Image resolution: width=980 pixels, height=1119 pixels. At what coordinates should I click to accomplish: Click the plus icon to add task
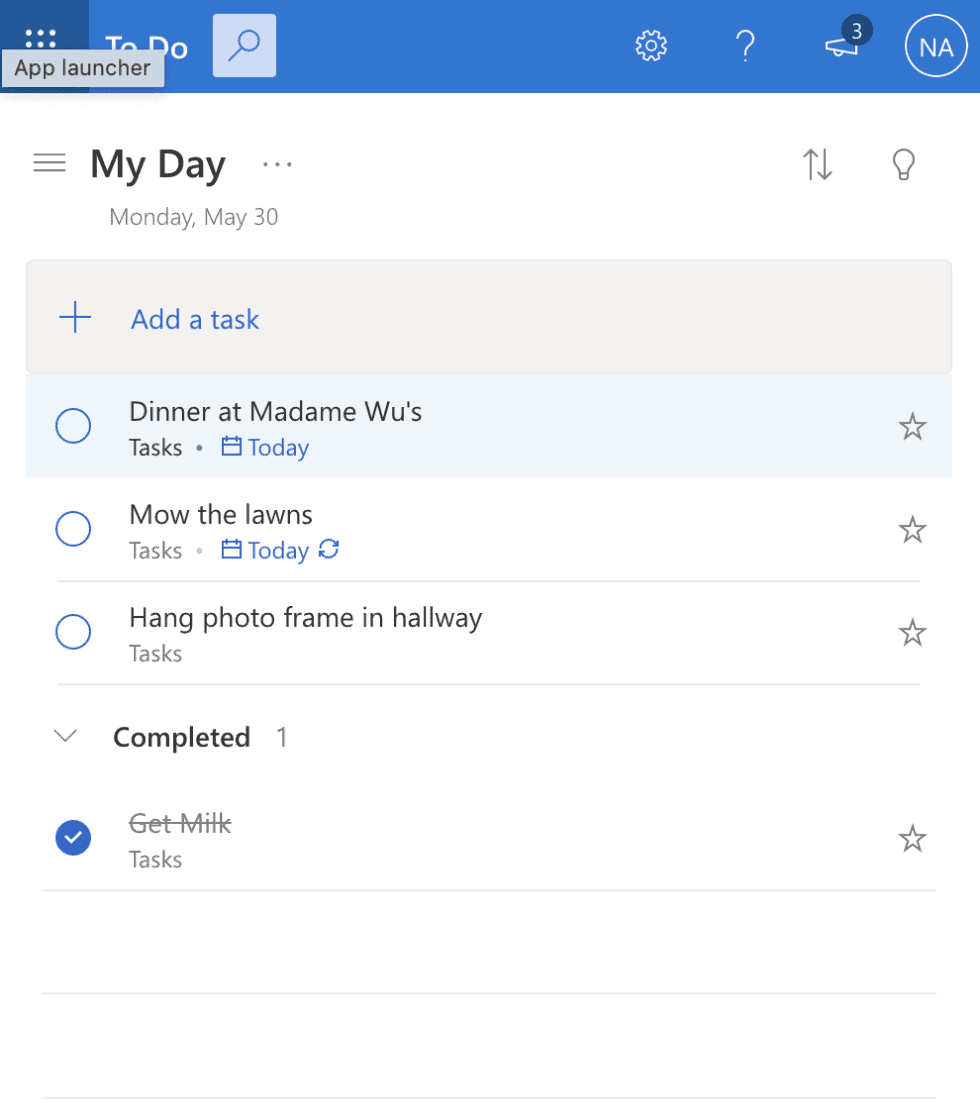click(75, 317)
